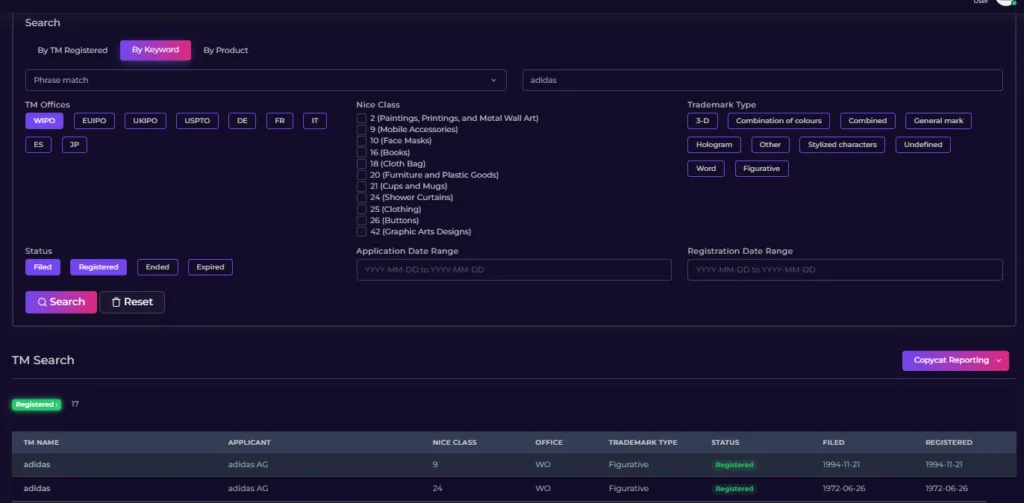Sort by NICE CLASS column header

point(455,442)
